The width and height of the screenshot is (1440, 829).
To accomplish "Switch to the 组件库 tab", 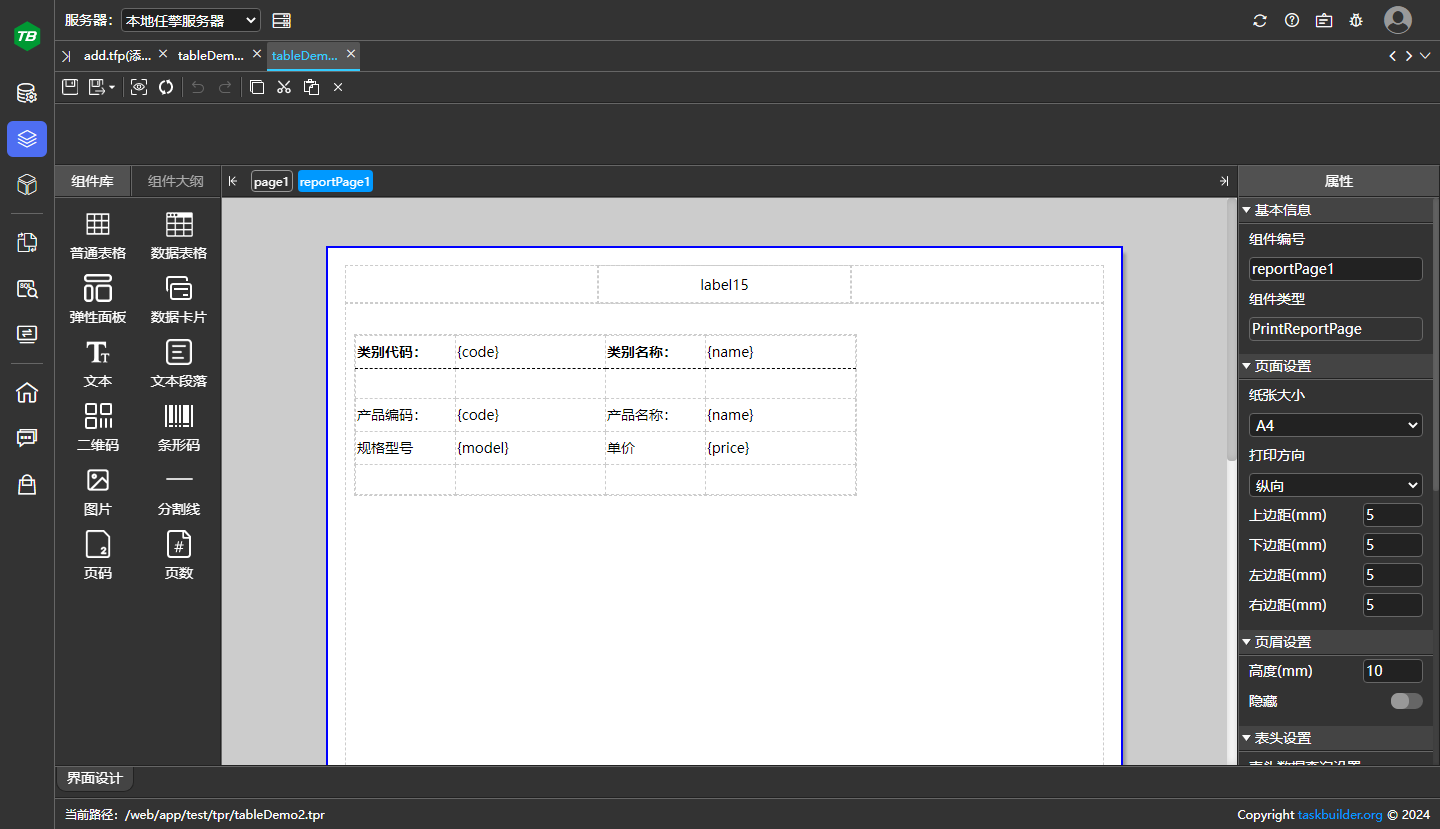I will click(93, 181).
